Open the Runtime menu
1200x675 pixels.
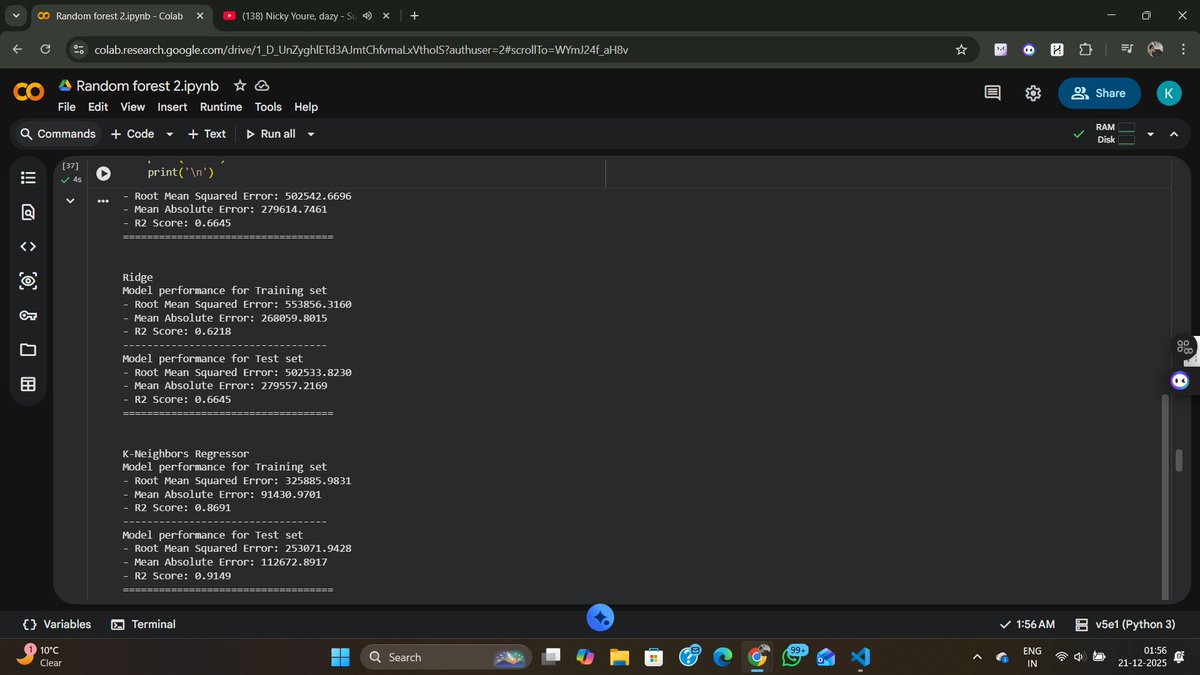[x=221, y=107]
